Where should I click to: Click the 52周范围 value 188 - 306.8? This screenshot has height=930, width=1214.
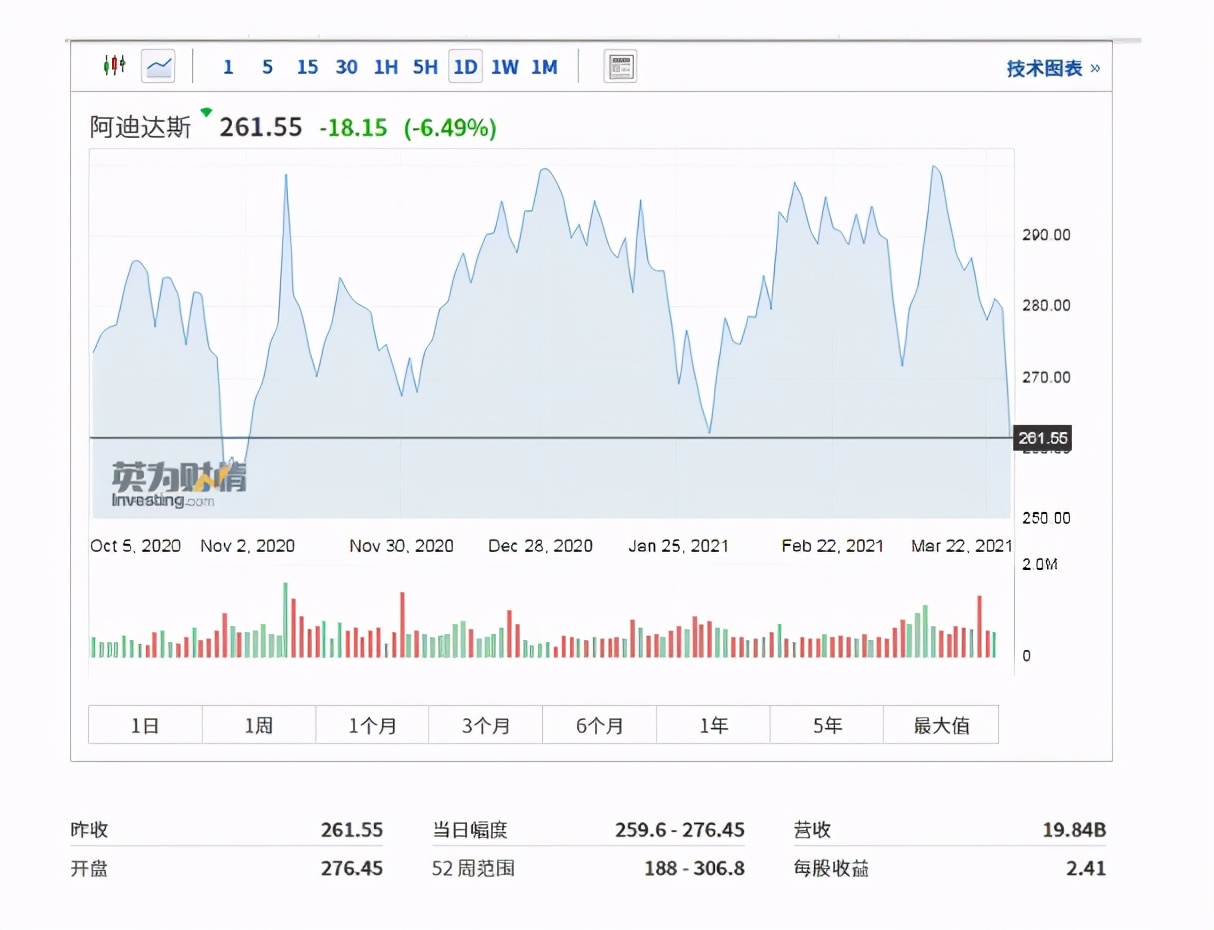point(694,869)
